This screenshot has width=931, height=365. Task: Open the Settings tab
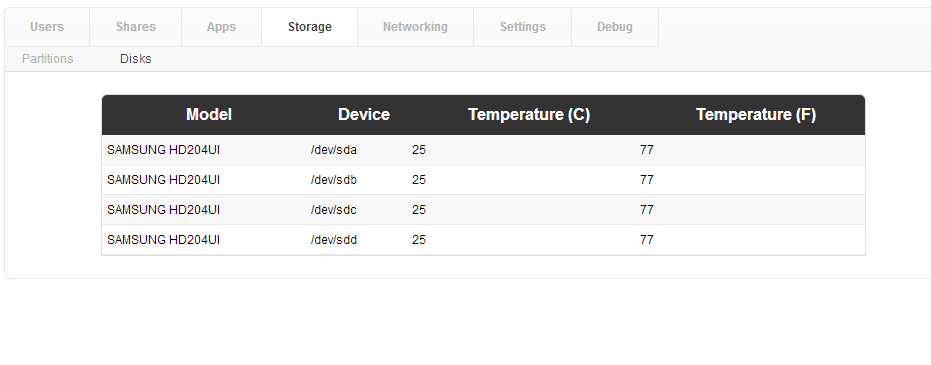522,27
